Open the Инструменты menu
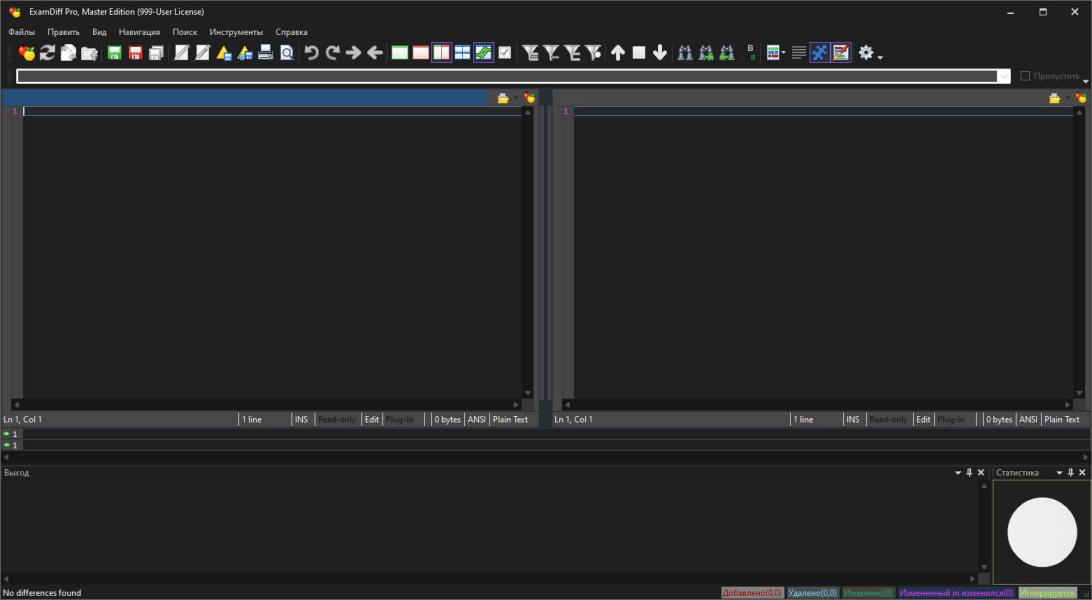The image size is (1092, 600). [236, 32]
